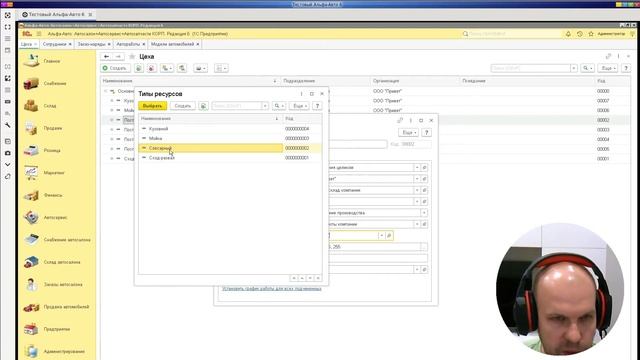Open the print dropdown in the Цеха toolbar
Screen dimensions: 640x360
(200, 68)
